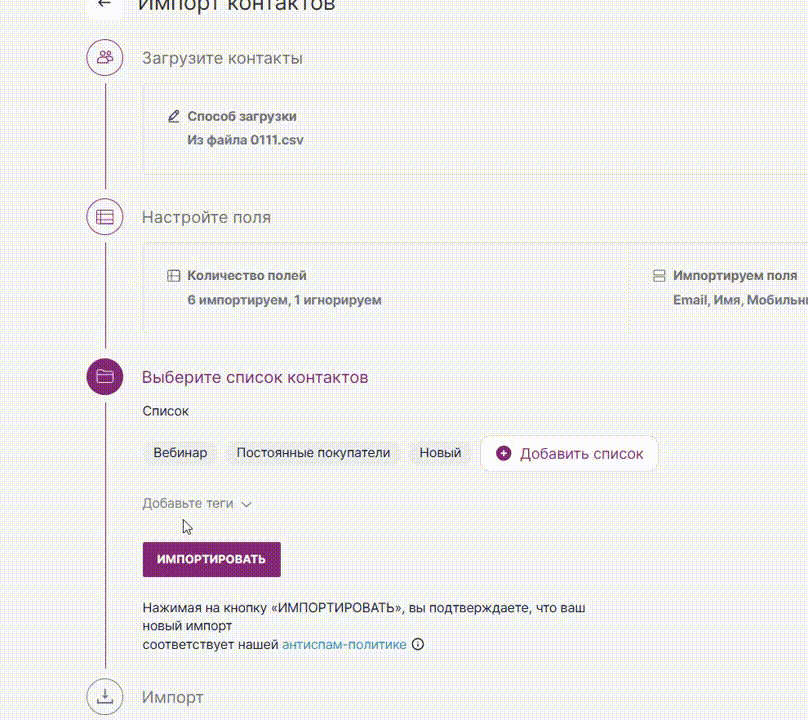Expand the Добавьте теги dropdown
Viewport: 808px width, 720px height.
(188, 504)
